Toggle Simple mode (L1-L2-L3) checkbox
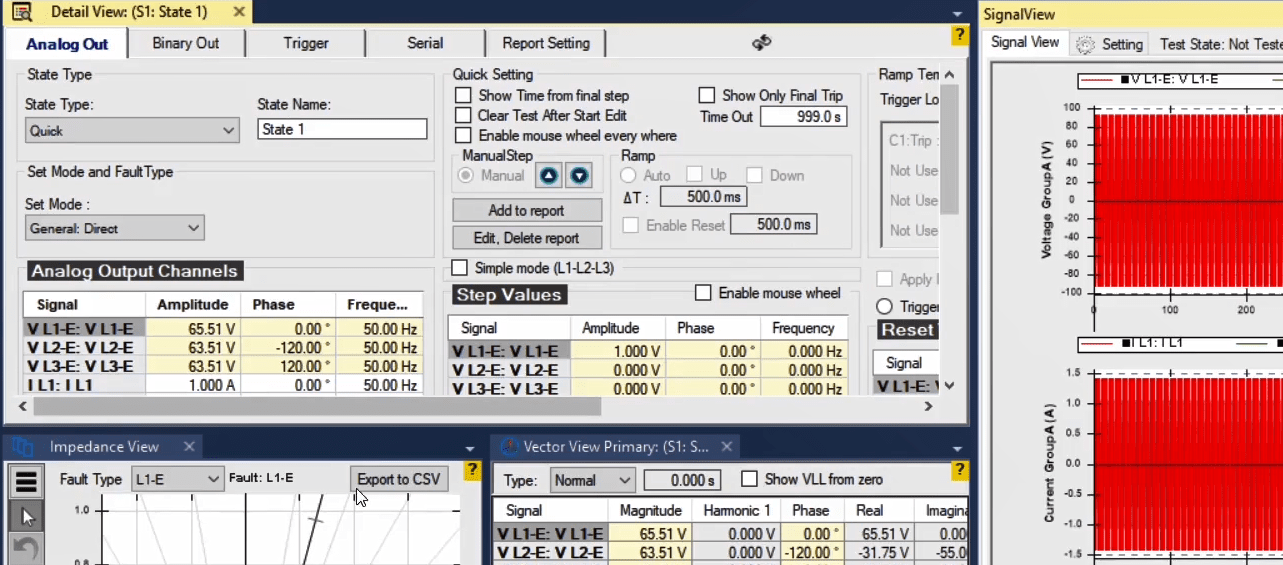This screenshot has width=1283, height=565. click(x=460, y=268)
